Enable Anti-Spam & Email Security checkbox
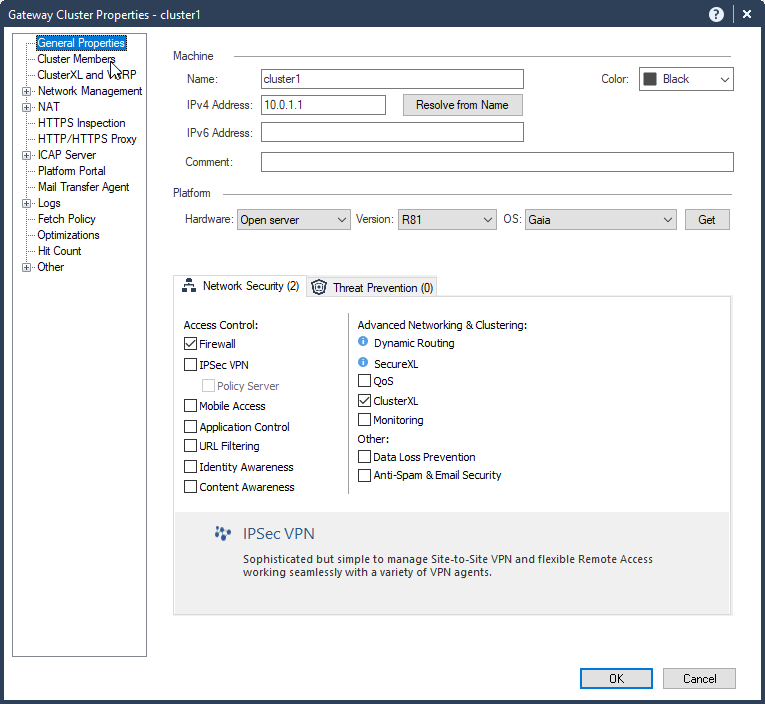Image resolution: width=765 pixels, height=704 pixels. coord(364,475)
